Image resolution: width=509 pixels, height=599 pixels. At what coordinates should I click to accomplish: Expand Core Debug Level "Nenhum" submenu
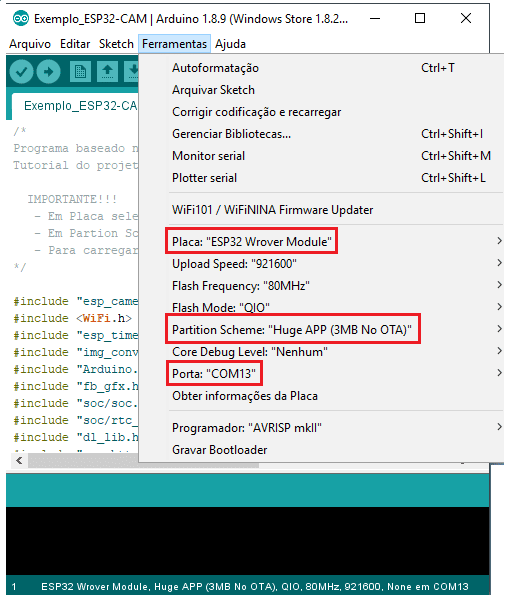(321, 352)
